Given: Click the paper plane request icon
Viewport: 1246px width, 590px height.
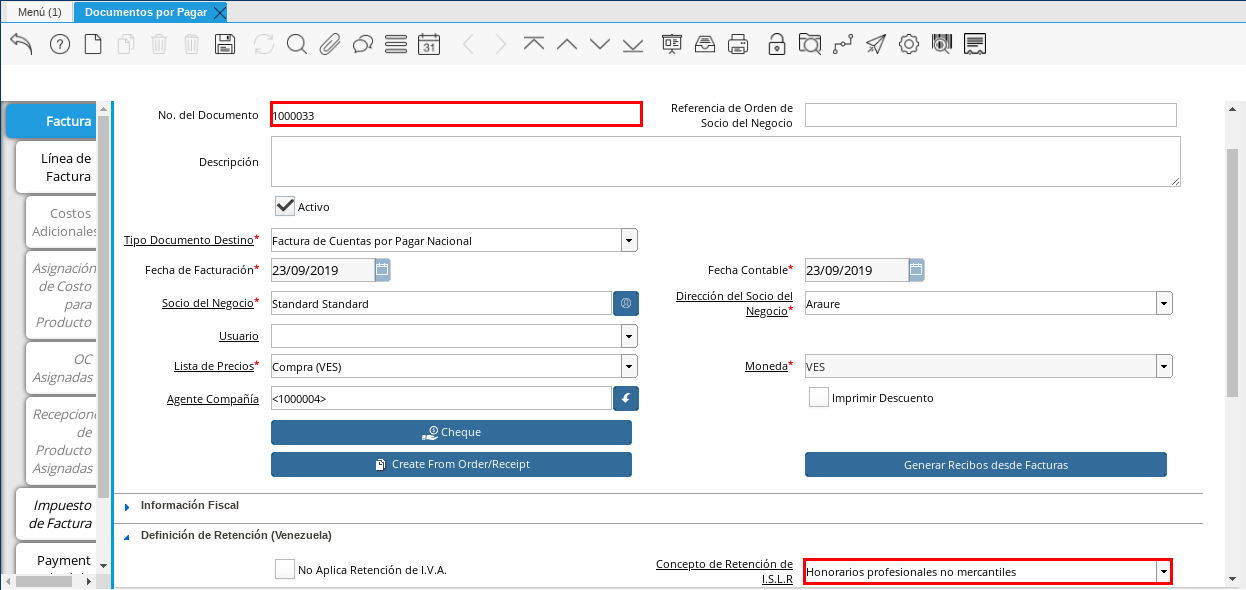Looking at the screenshot, I should (875, 44).
